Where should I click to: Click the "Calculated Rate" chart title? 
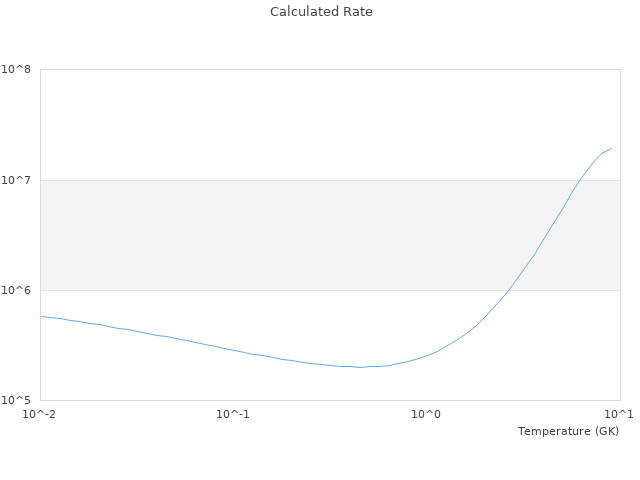coord(321,12)
